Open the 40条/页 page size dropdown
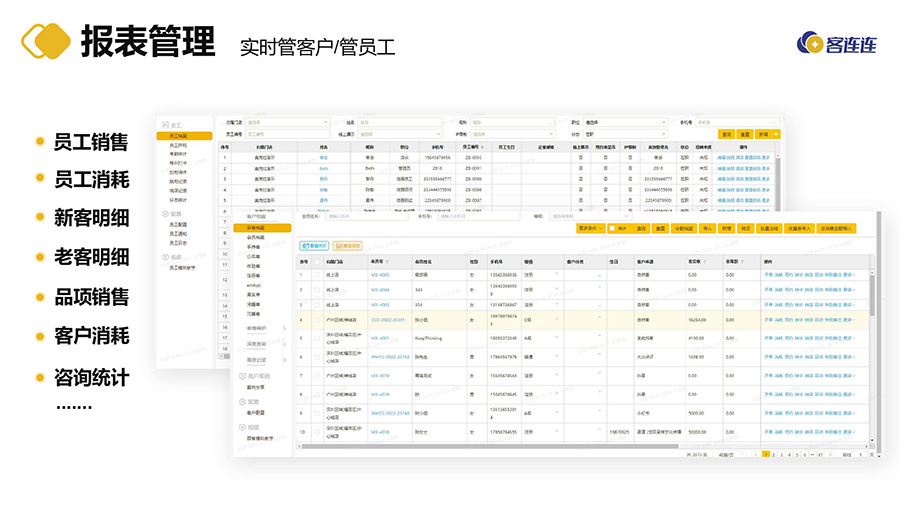 click(x=729, y=455)
